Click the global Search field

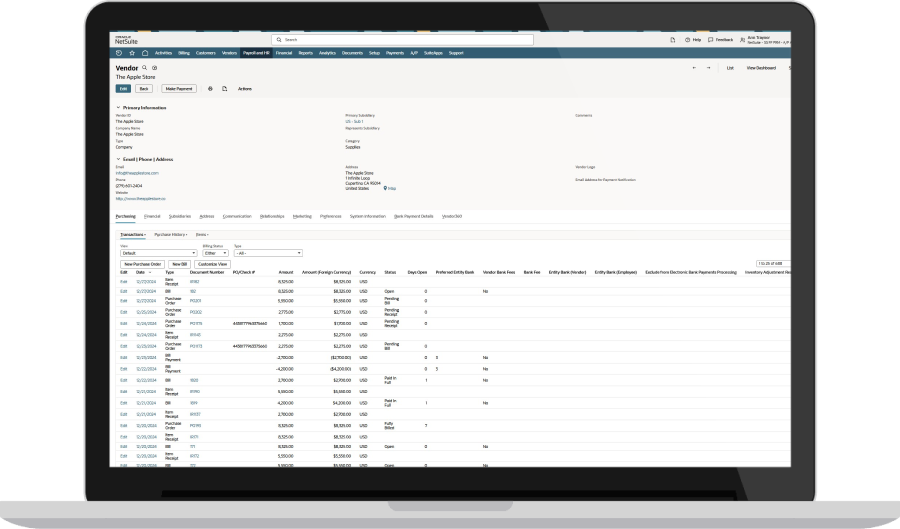(x=402, y=40)
